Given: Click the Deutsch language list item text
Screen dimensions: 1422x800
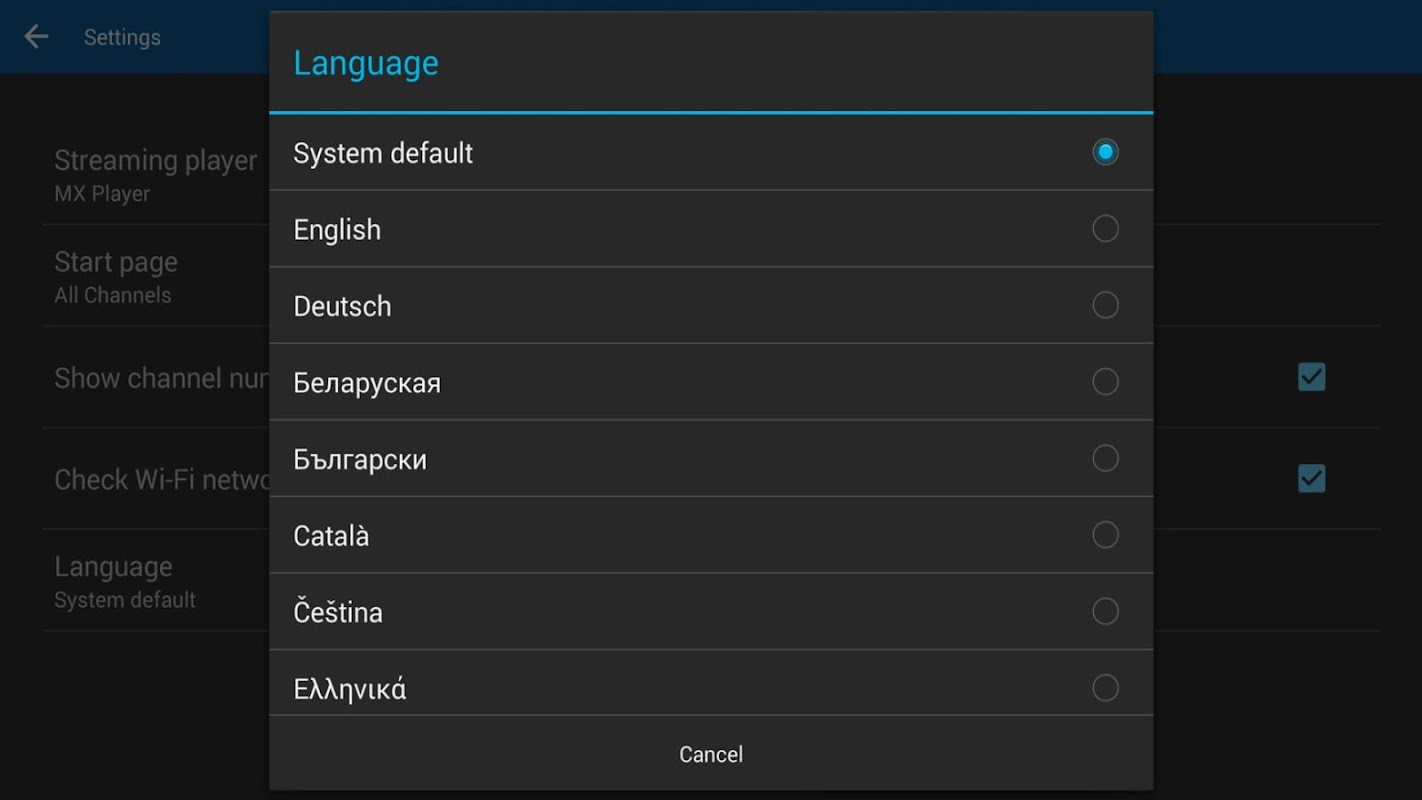Looking at the screenshot, I should pyautogui.click(x=342, y=306).
